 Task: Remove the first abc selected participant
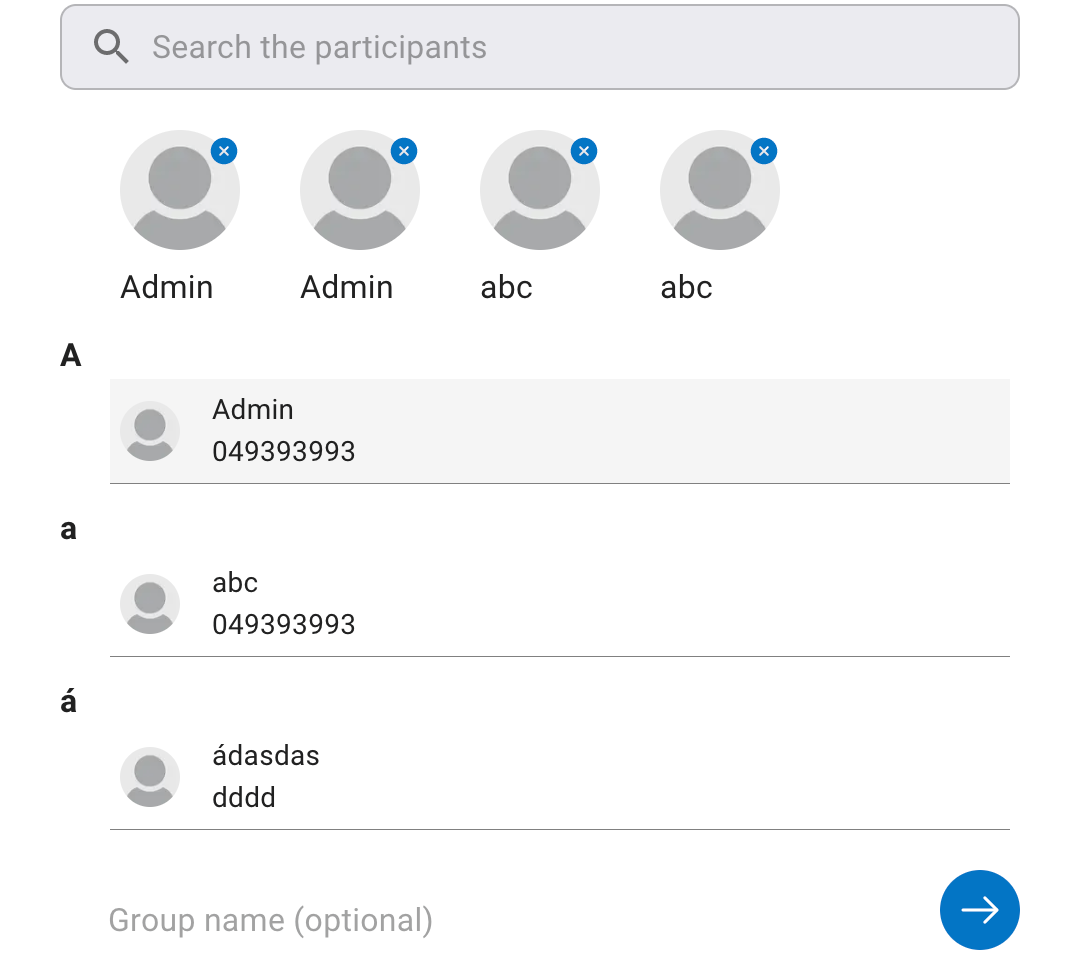pyautogui.click(x=584, y=151)
